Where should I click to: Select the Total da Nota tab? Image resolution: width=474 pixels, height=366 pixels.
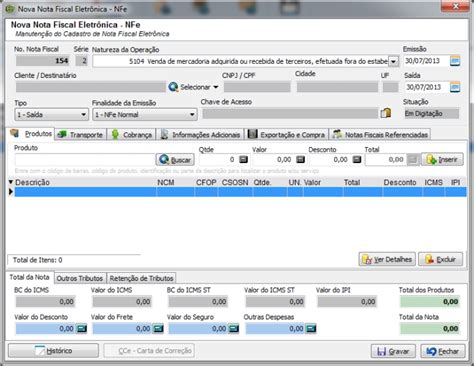pos(29,277)
